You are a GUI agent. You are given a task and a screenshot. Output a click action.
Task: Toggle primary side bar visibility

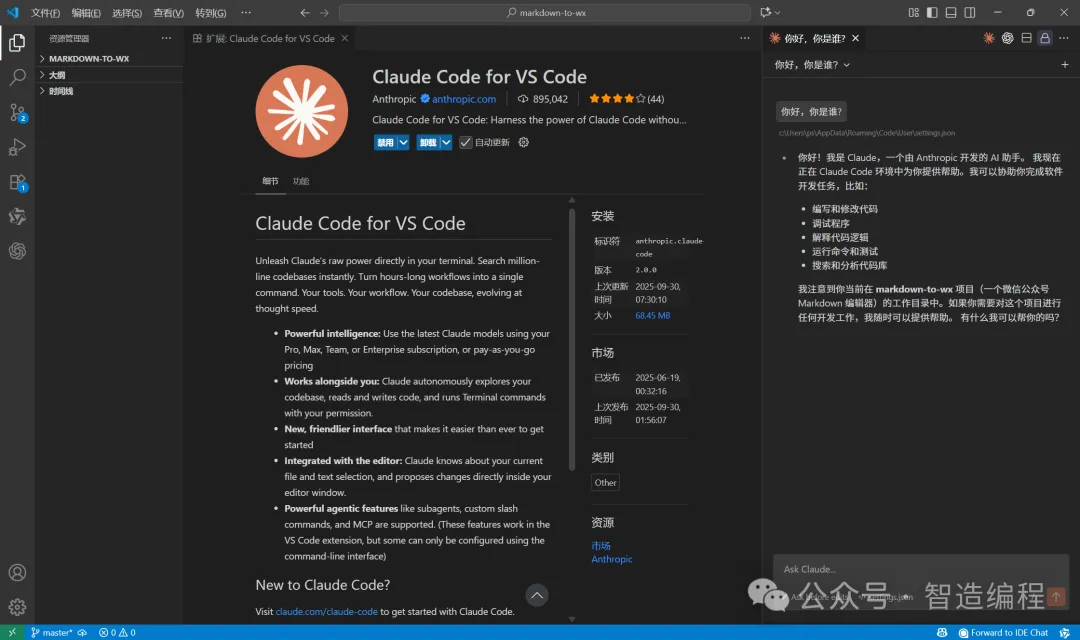tap(932, 12)
